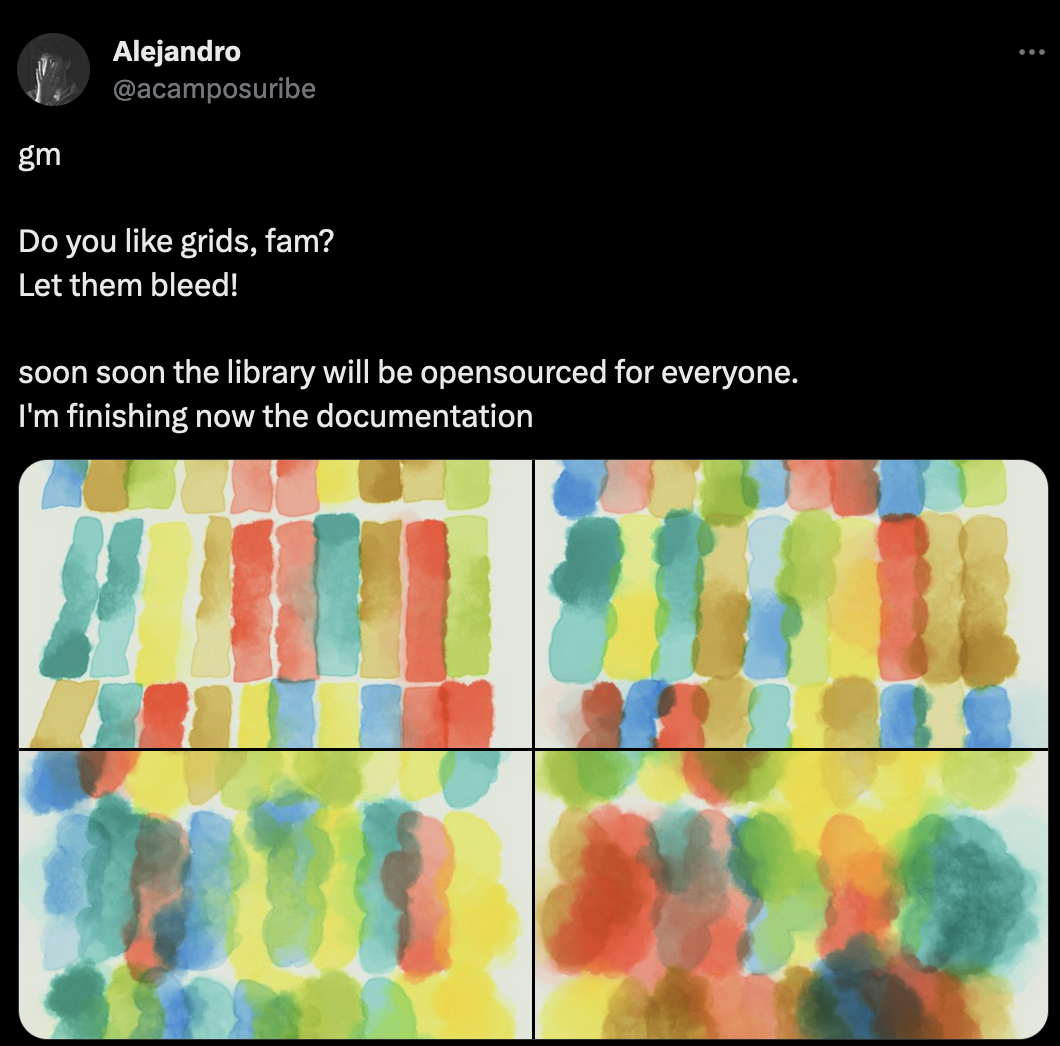
Task: Click the blue blob in top-right image's corner
Action: [573, 488]
